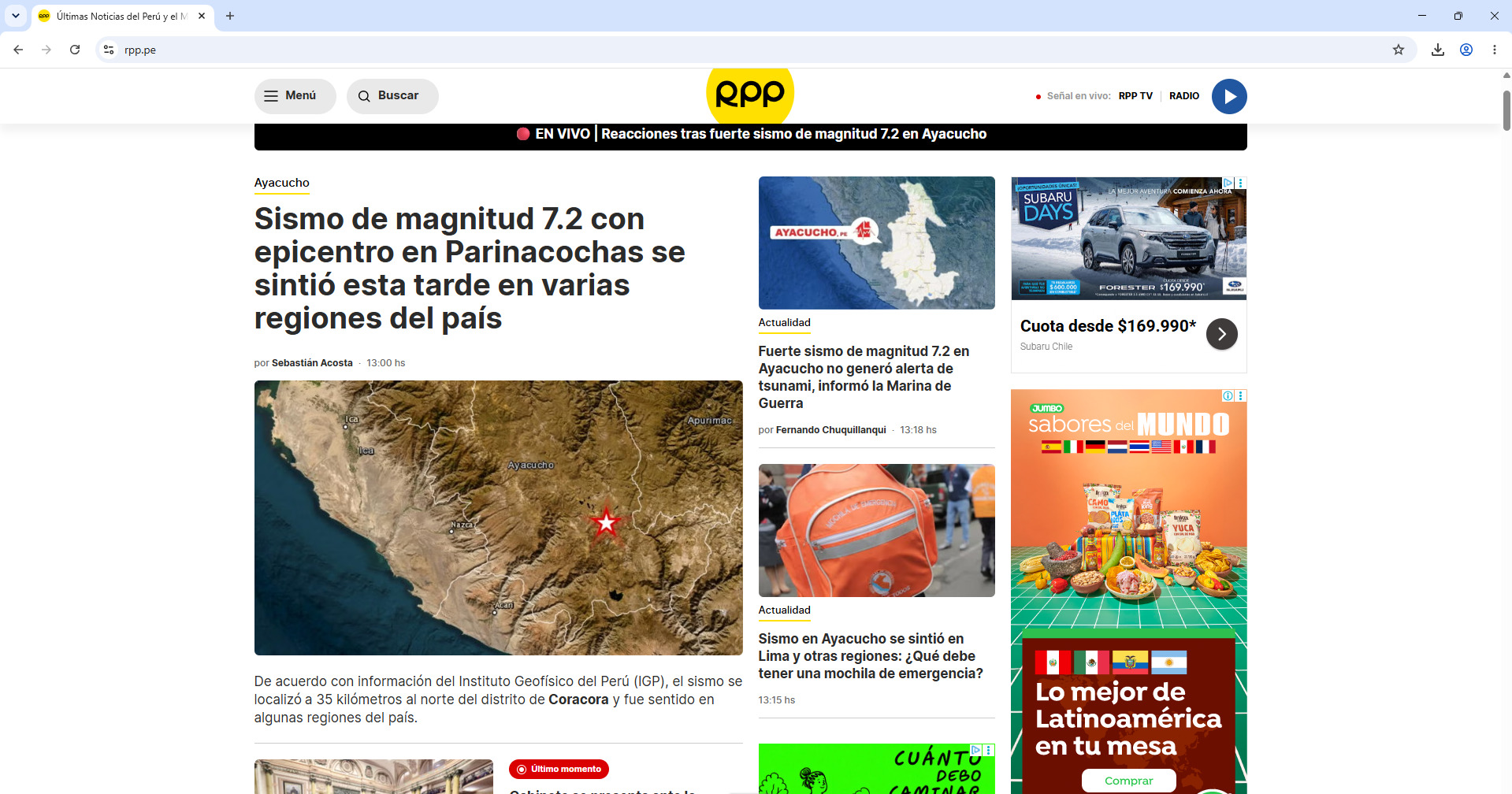Viewport: 1512px width, 794px height.
Task: Go forward in browser history
Action: click(46, 50)
